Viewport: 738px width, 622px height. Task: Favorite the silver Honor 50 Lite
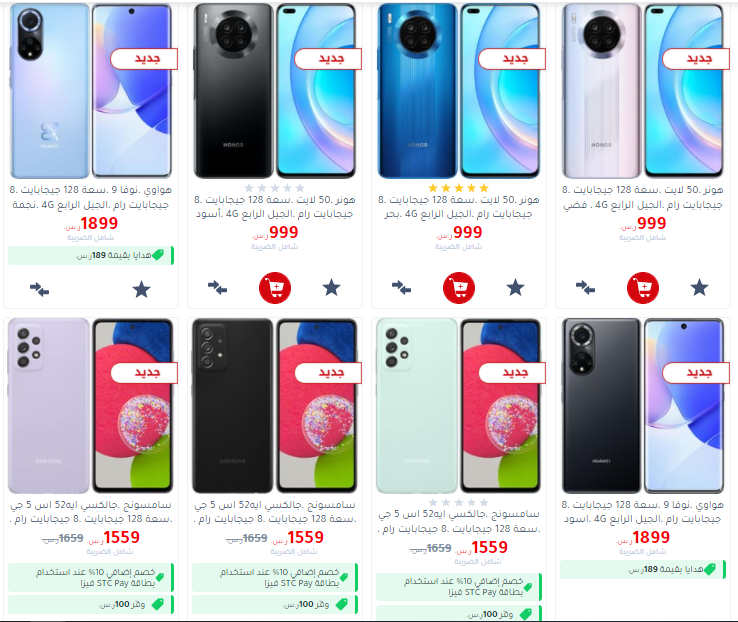pos(699,287)
